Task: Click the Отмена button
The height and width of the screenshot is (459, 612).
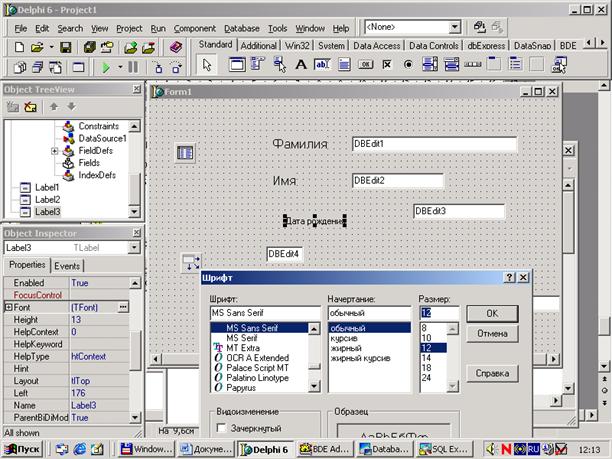Action: click(x=492, y=334)
